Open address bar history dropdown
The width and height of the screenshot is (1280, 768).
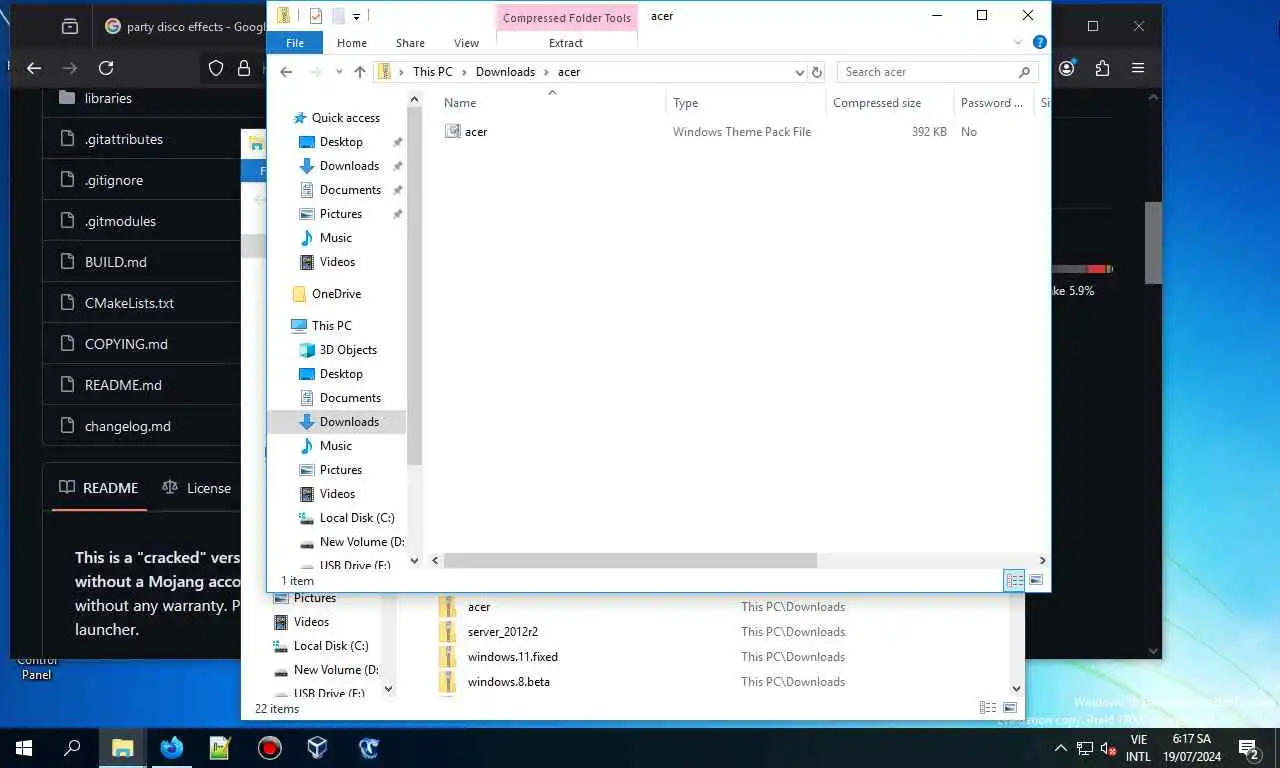(799, 72)
